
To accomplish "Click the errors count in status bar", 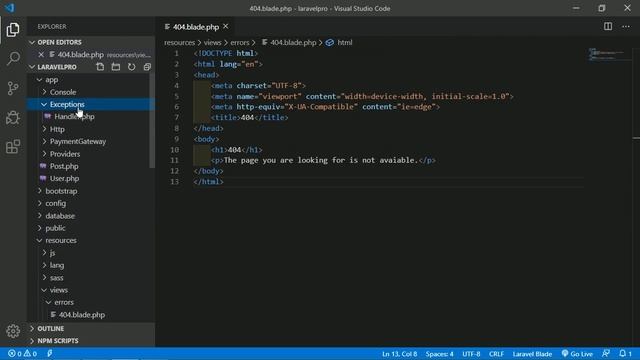I will [15, 354].
